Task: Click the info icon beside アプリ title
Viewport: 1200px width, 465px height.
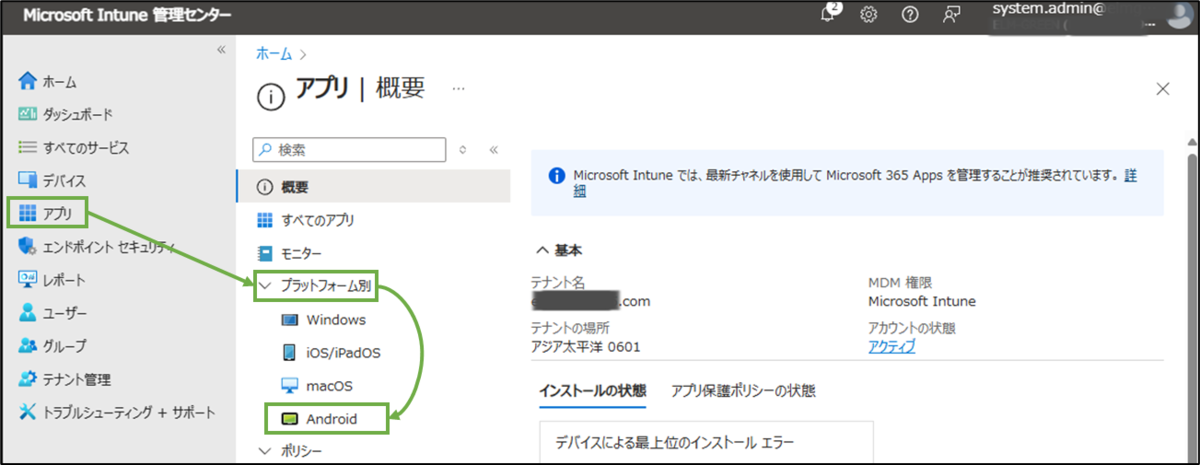Action: (x=271, y=96)
